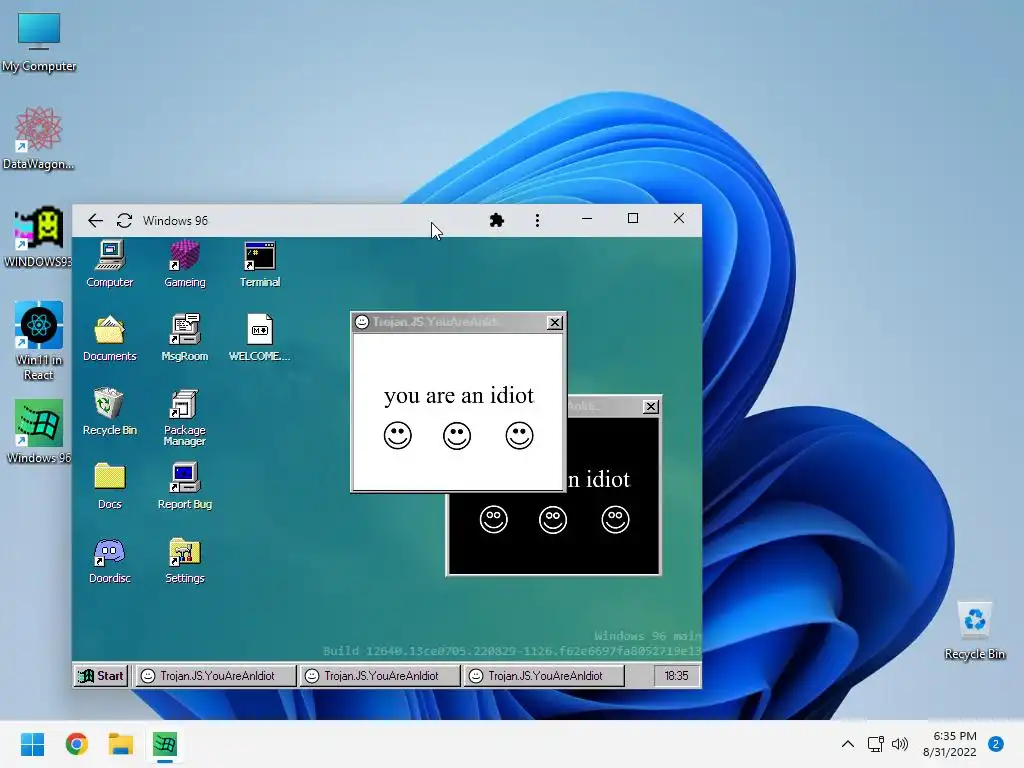Open My Computer desktop icon
1024x768 pixels.
pos(39,42)
